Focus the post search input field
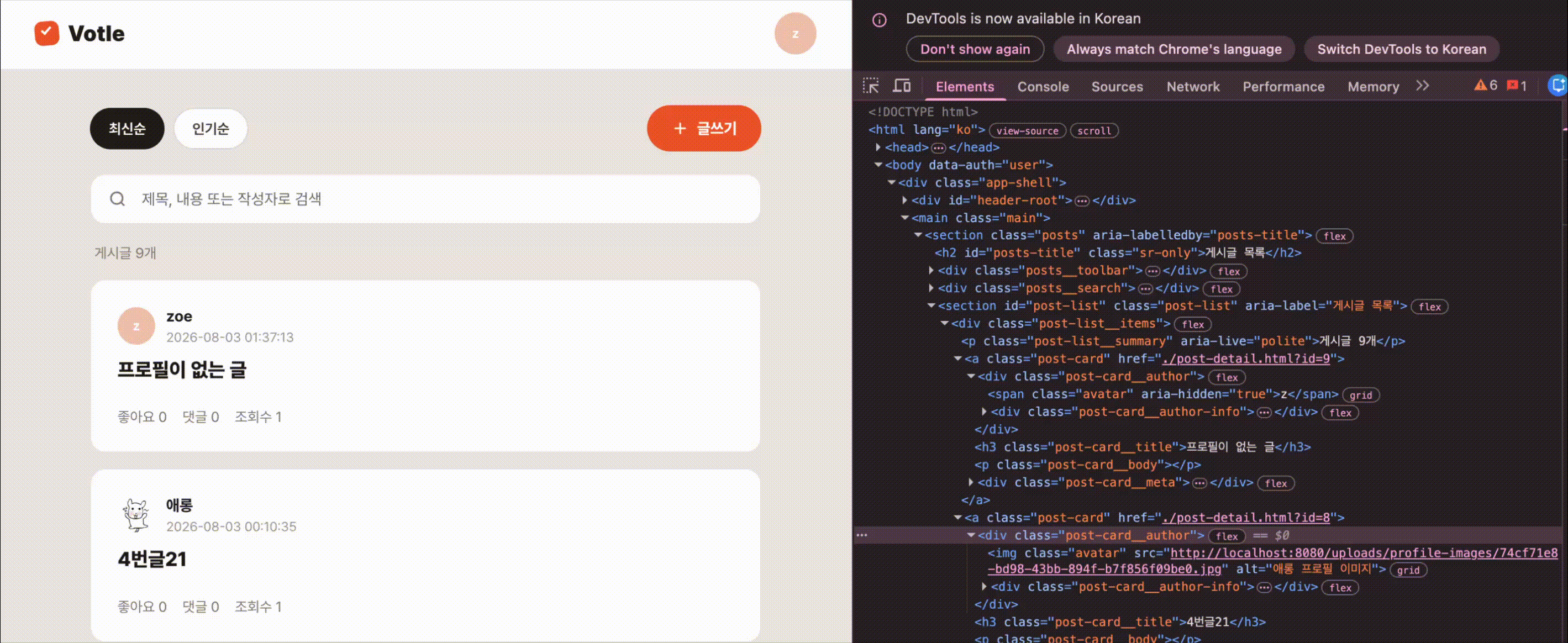 [x=425, y=199]
